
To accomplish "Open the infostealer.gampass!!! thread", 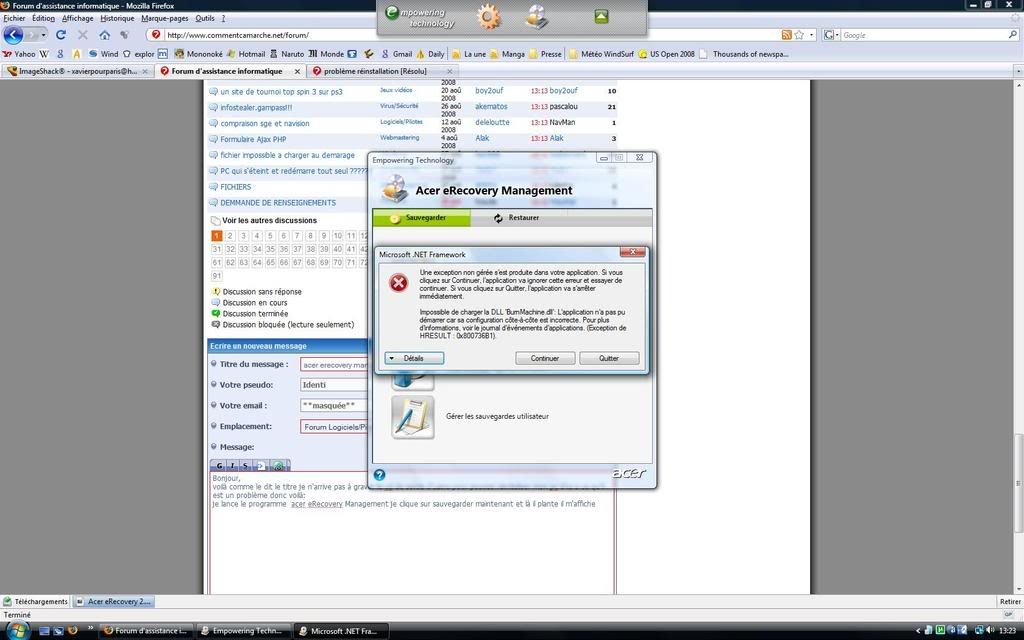I will 256,107.
